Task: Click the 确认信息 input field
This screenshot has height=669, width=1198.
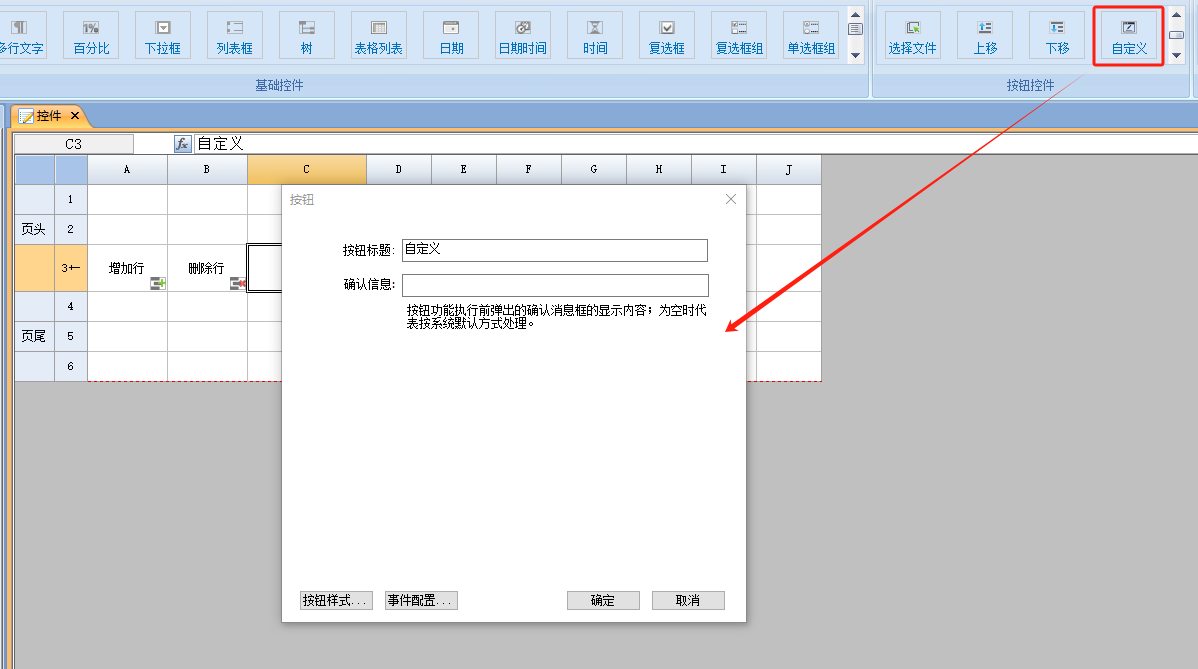Action: (555, 285)
